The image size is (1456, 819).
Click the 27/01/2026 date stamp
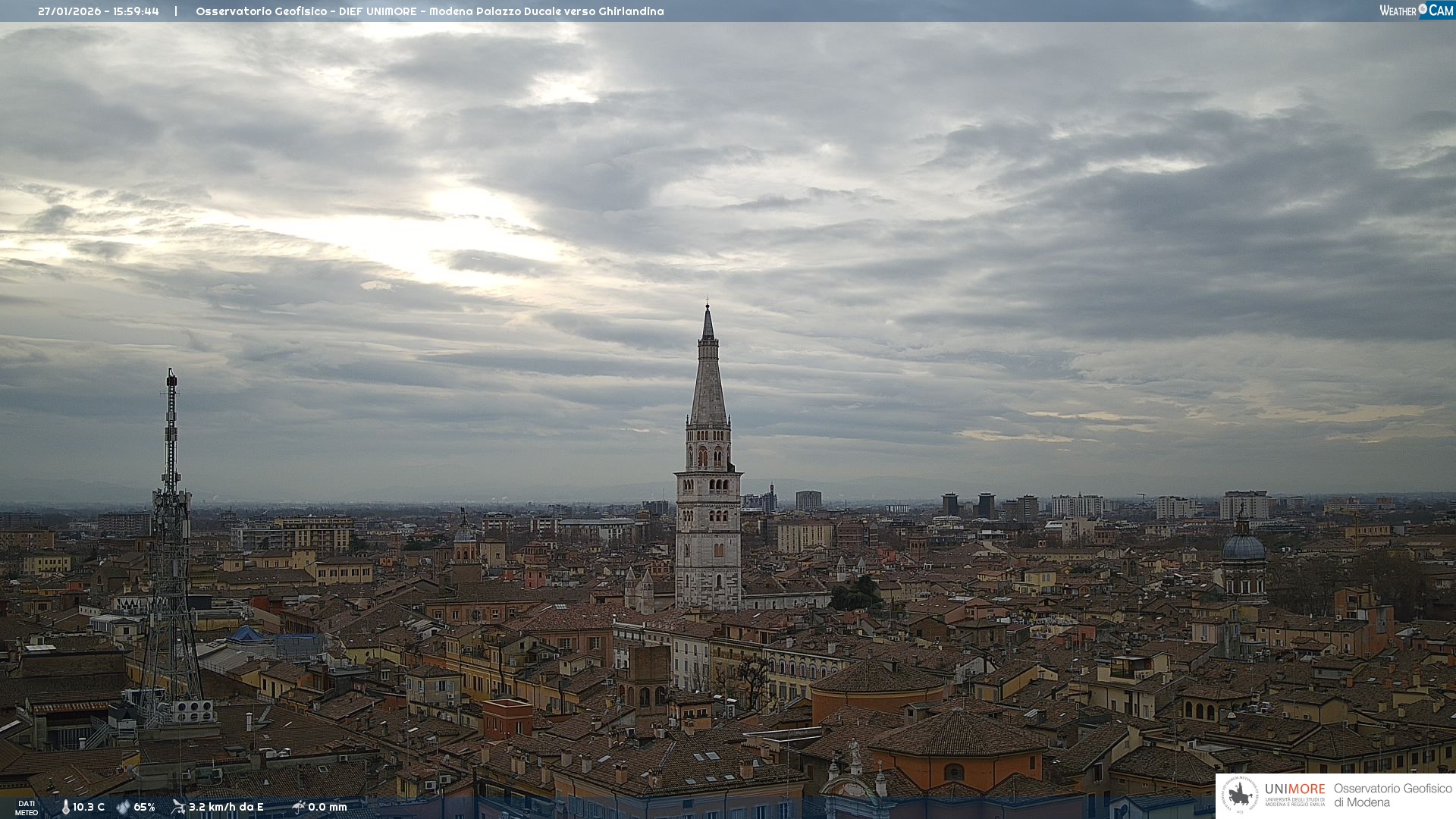pyautogui.click(x=70, y=11)
